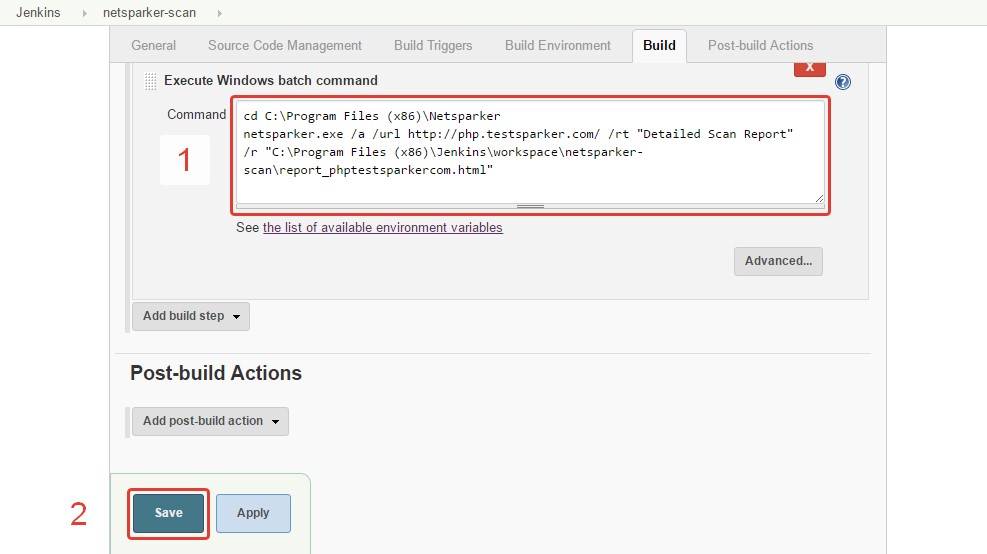
Task: Delete build step with red X button
Action: [x=809, y=68]
